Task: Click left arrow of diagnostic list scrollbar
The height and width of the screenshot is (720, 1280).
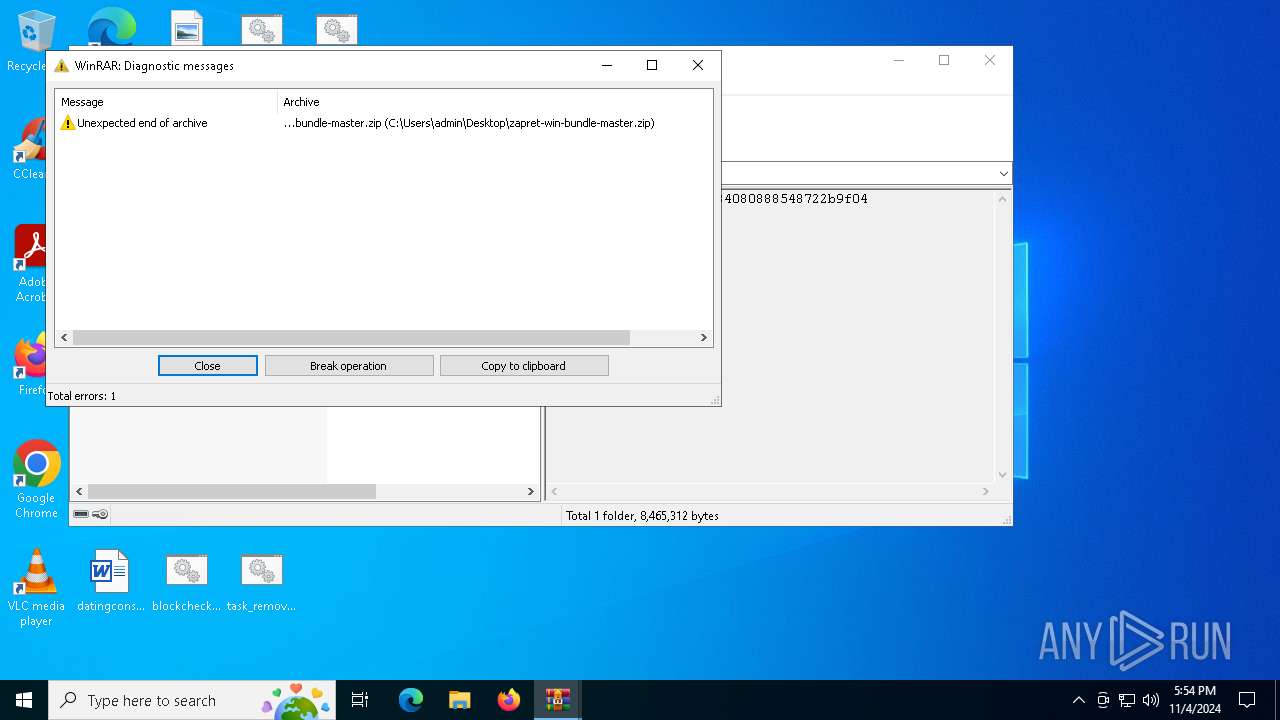Action: click(x=65, y=338)
